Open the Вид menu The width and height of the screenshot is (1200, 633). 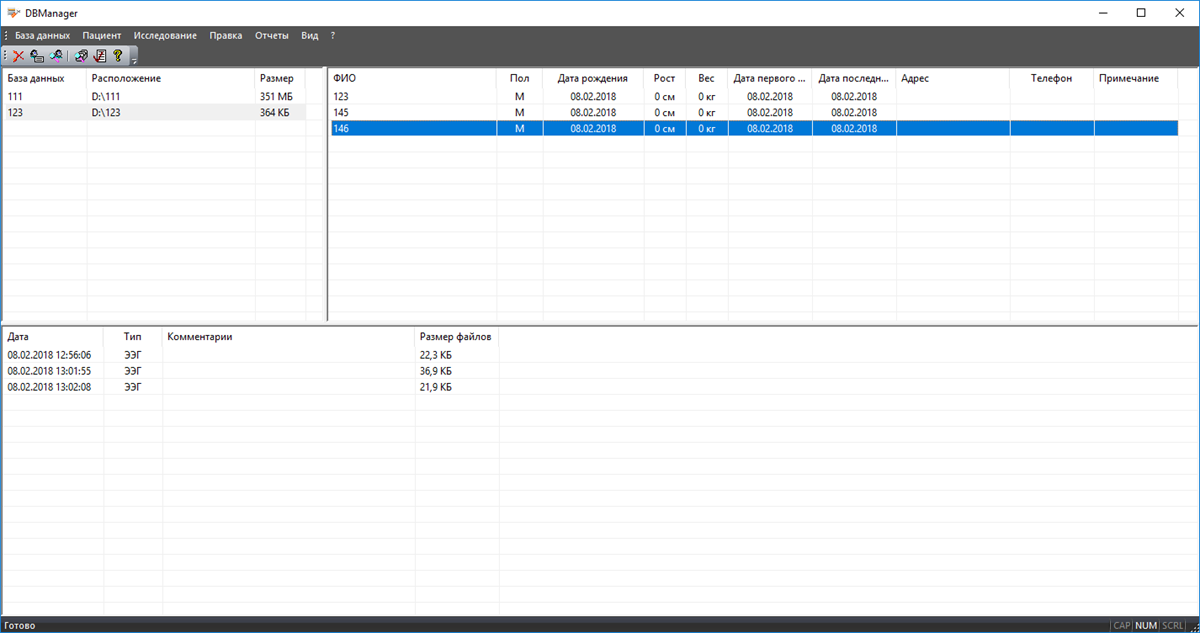(310, 35)
